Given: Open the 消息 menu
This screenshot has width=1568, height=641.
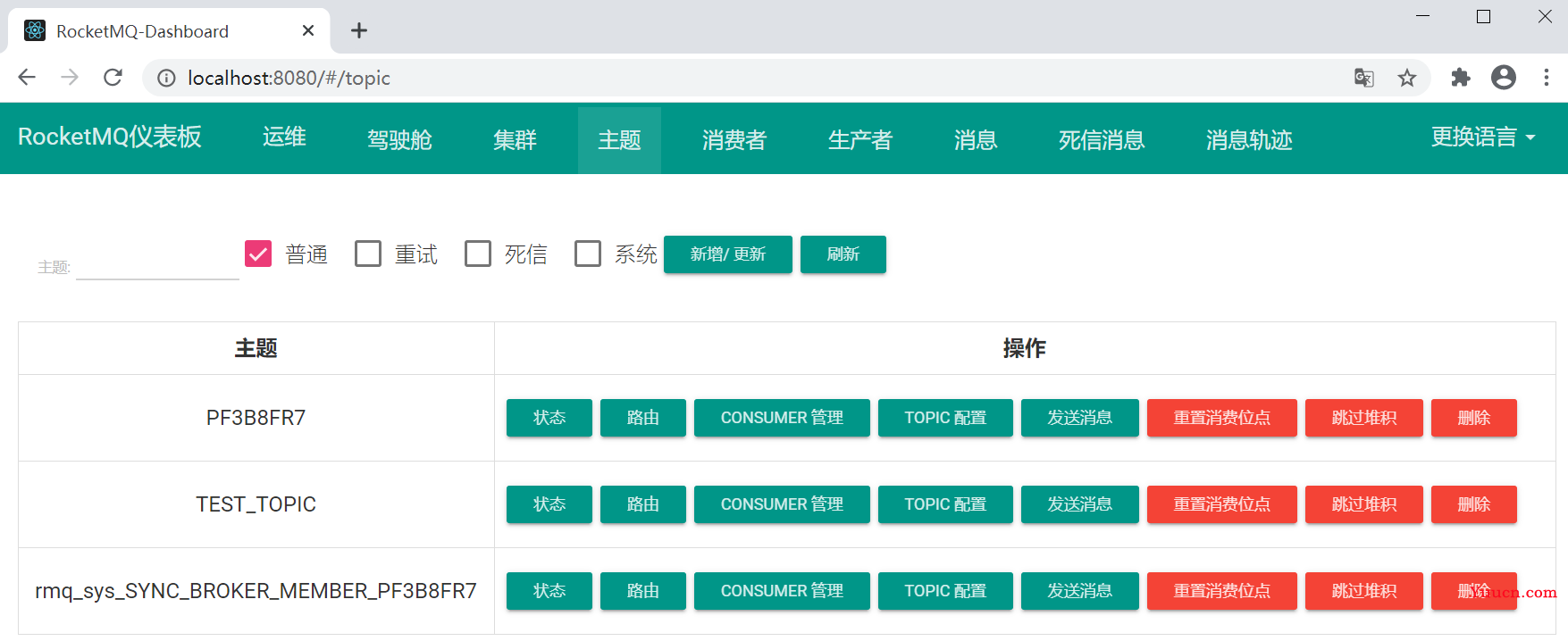Looking at the screenshot, I should pos(976,140).
